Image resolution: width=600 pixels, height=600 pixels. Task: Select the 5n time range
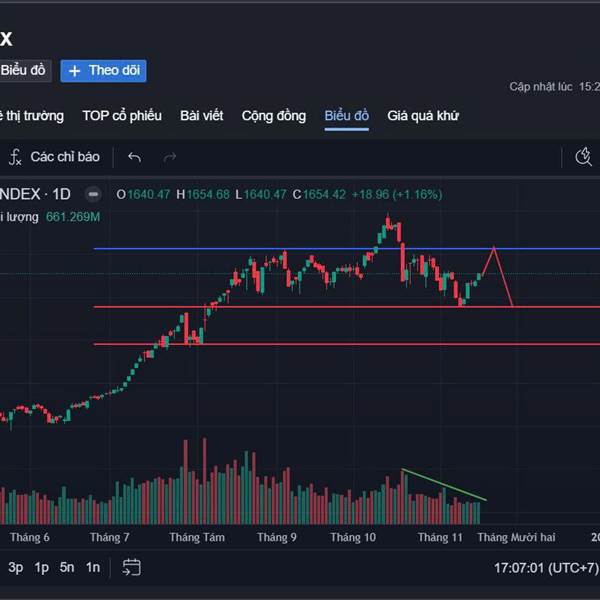(67, 568)
